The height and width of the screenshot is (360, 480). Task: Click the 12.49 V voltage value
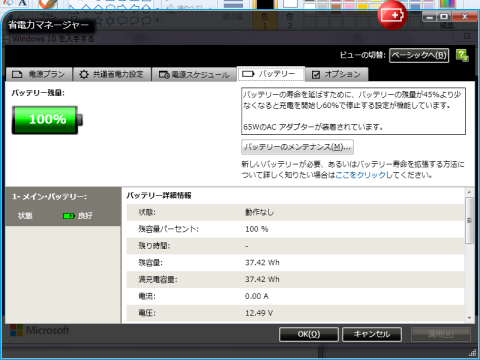tap(259, 313)
